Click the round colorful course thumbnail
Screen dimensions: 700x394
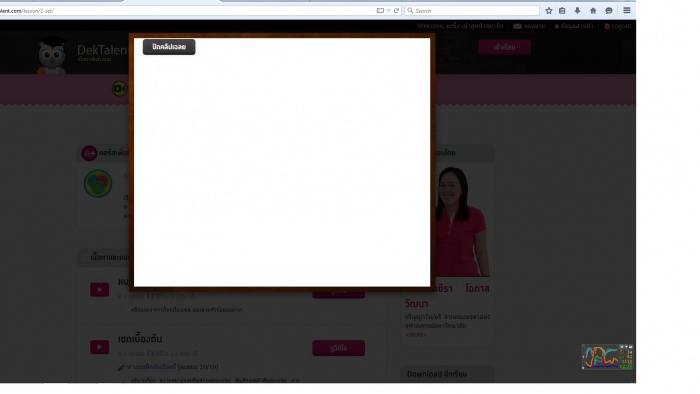click(x=98, y=183)
